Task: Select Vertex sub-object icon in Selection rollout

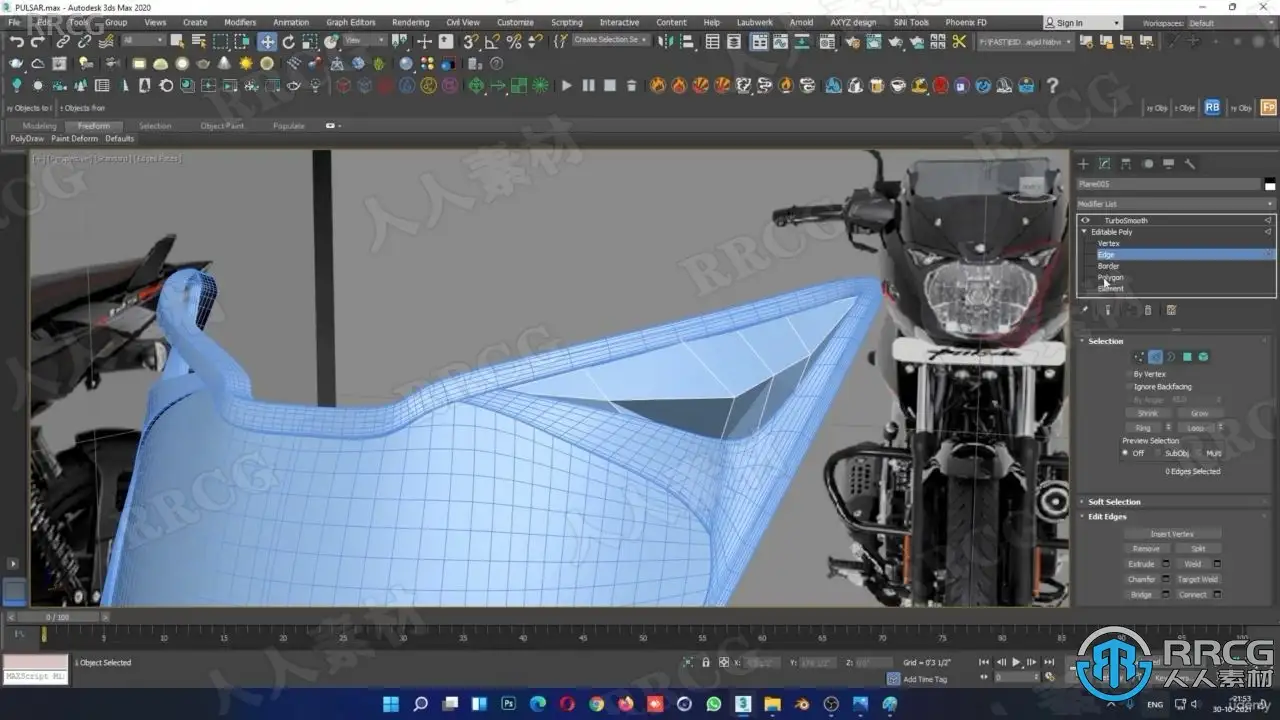Action: coord(1139,357)
